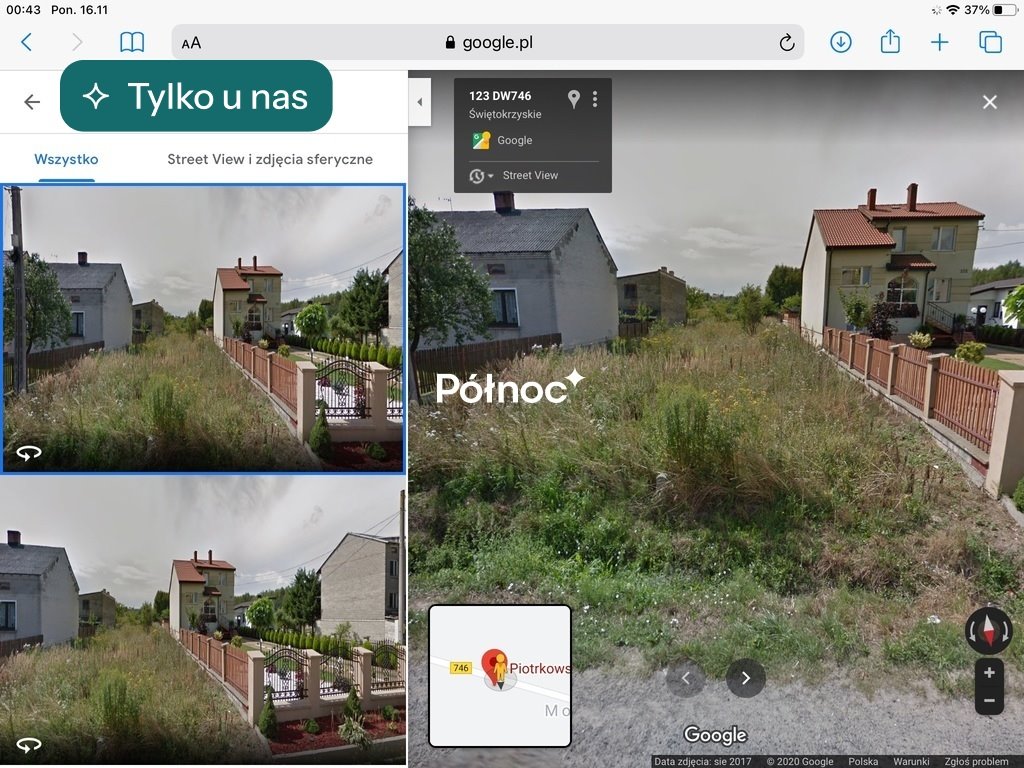Click the Warunki link at the bottom
1024x768 pixels.
click(912, 760)
